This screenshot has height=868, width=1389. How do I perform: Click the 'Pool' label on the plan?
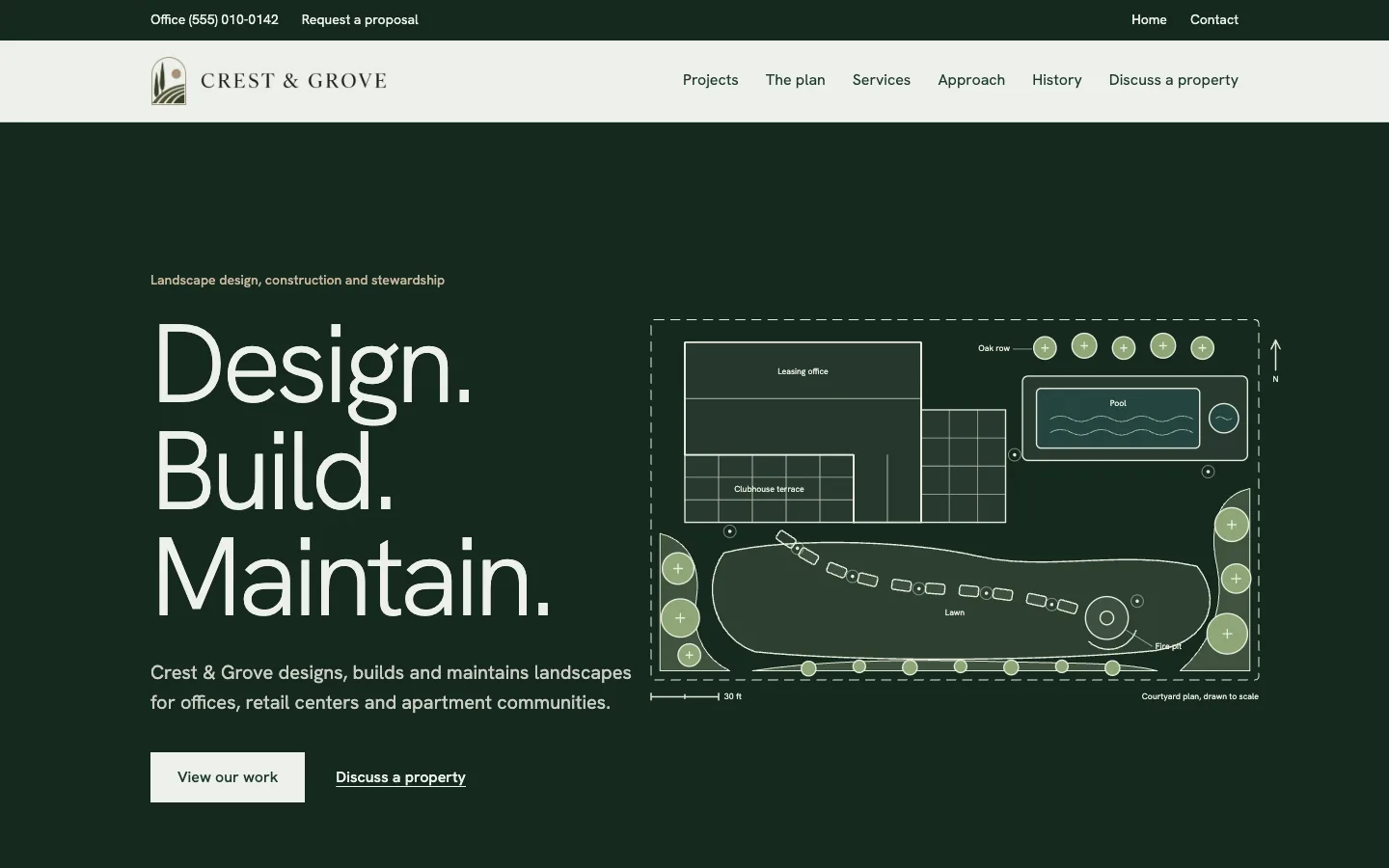(x=1118, y=403)
